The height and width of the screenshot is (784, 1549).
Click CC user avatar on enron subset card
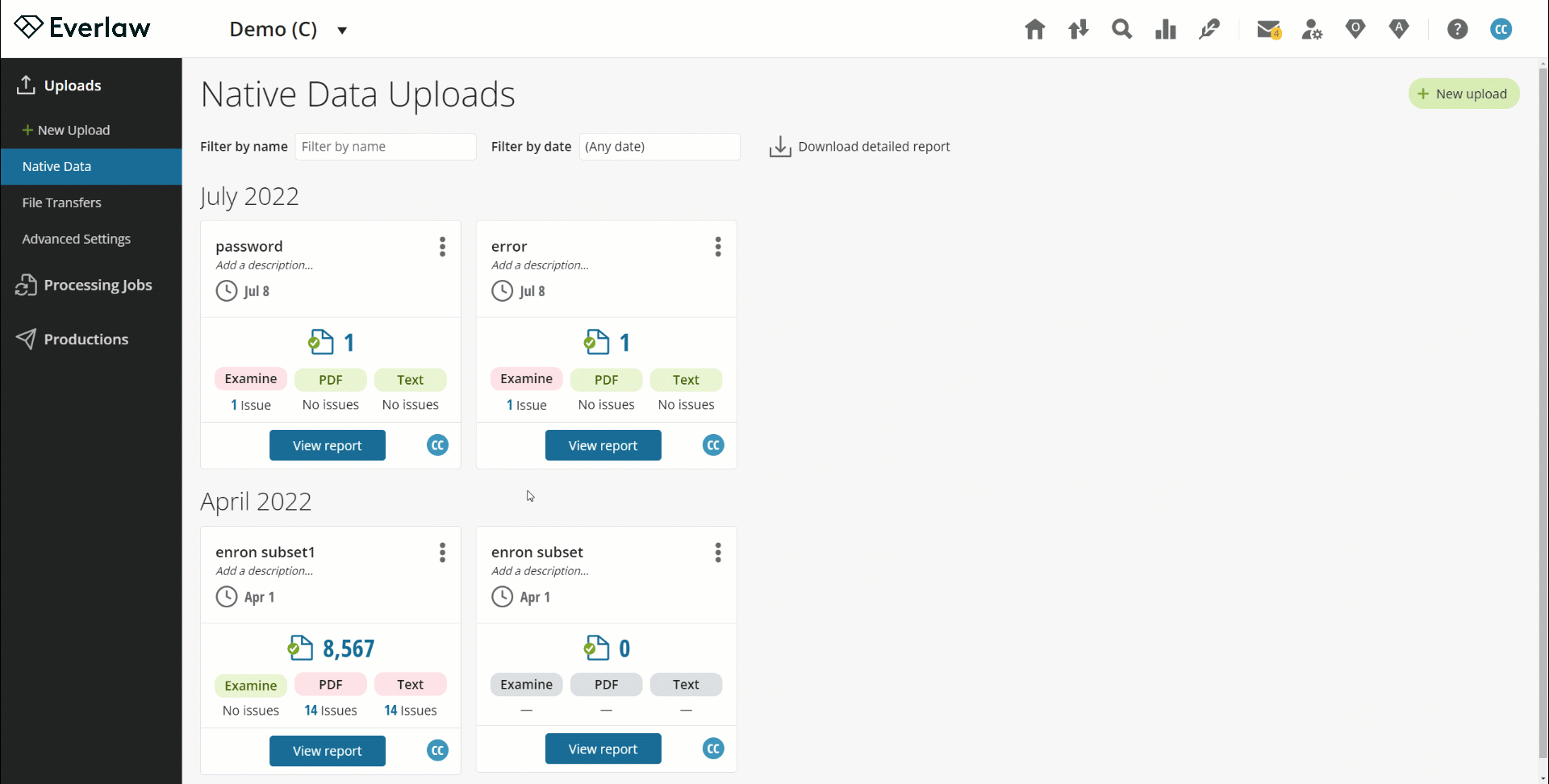[713, 749]
